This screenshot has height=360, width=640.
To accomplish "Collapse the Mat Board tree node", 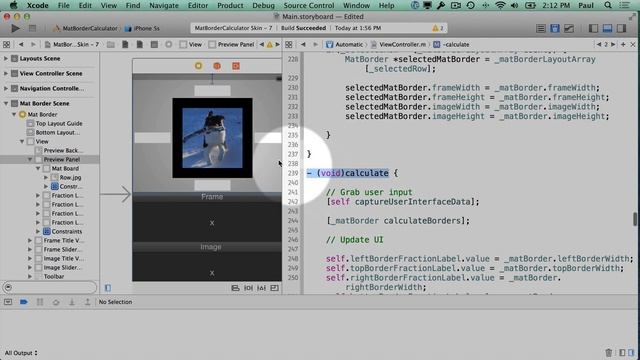I will 38,168.
